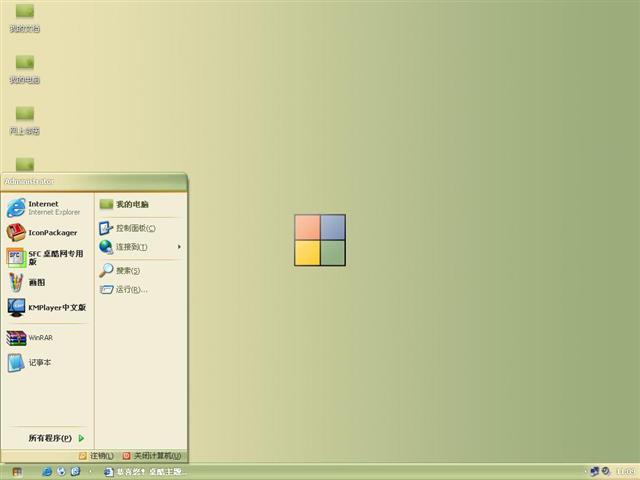Click the 画图 paint brushes cup icon
640x480 pixels.
coord(16,282)
